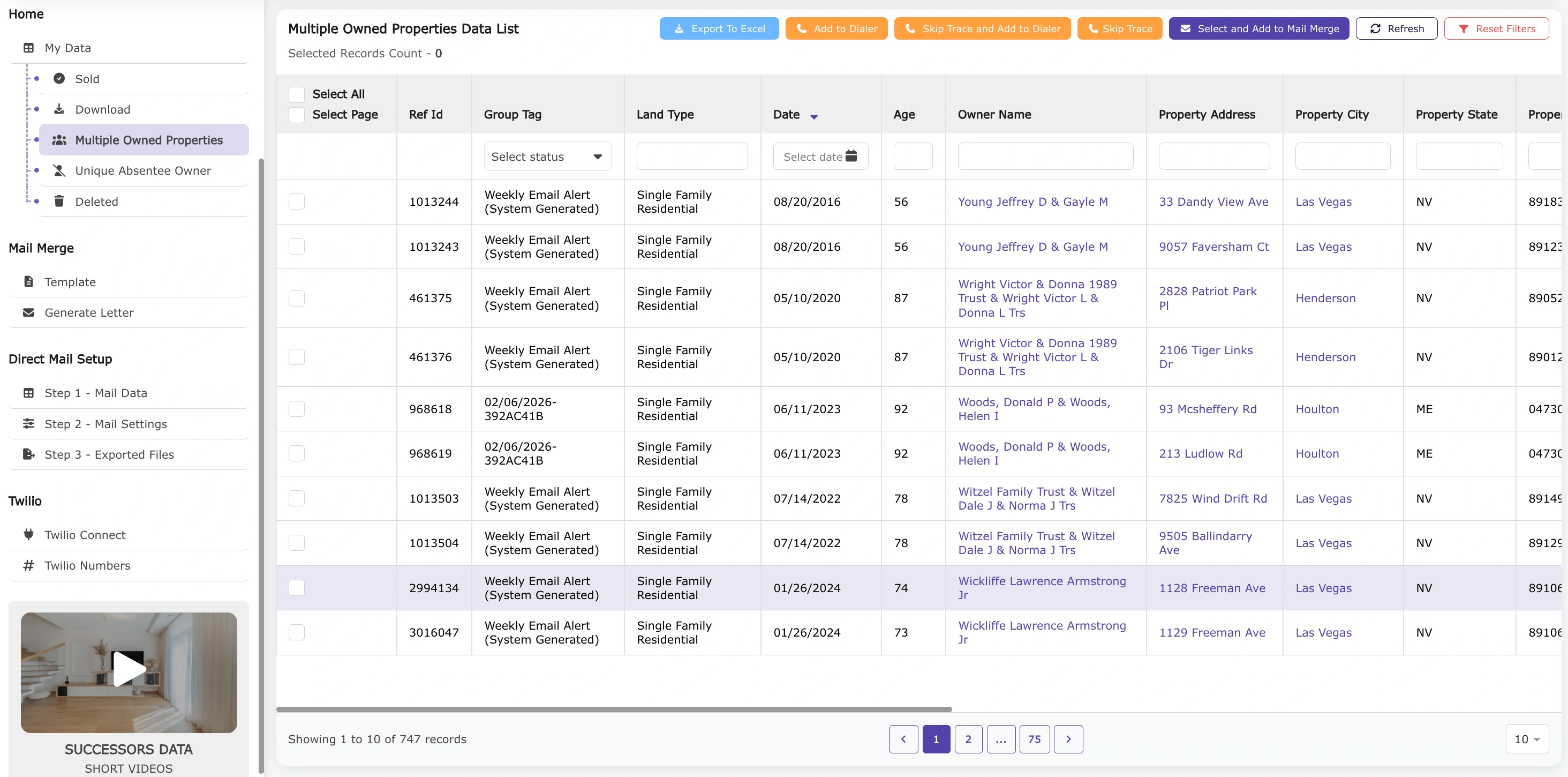Click the Reset Filters funnel icon
The width and height of the screenshot is (1568, 777).
pos(1465,28)
